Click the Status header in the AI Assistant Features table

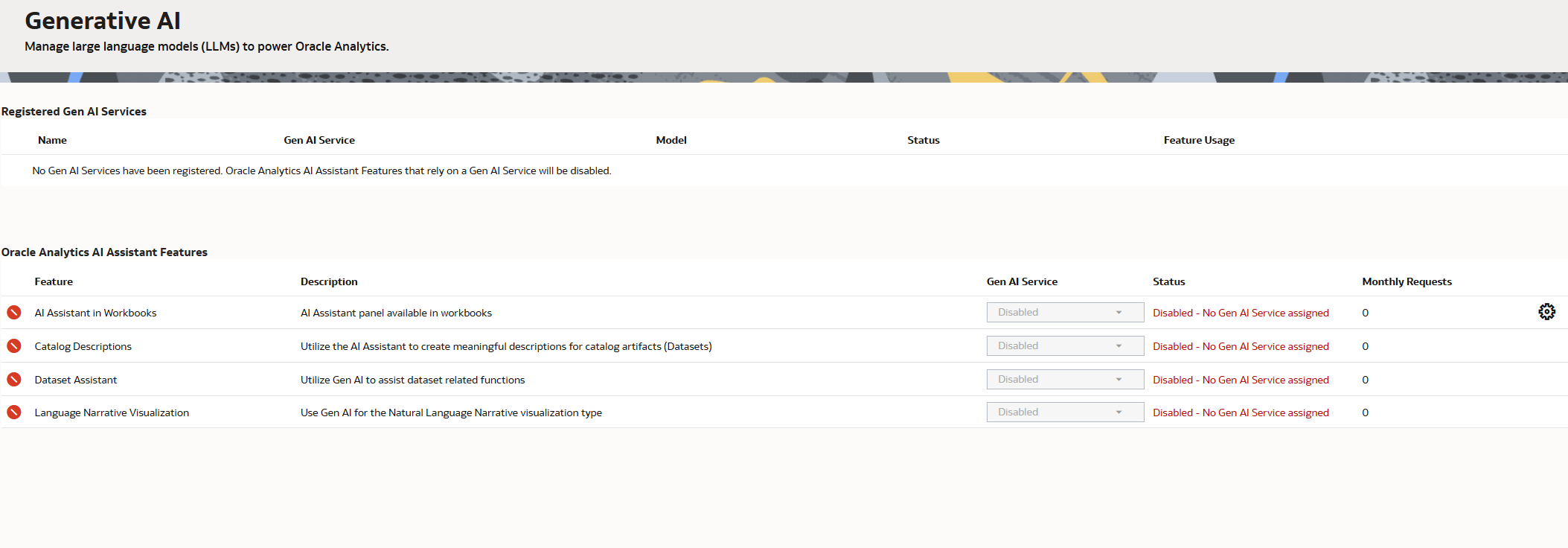tap(1168, 281)
